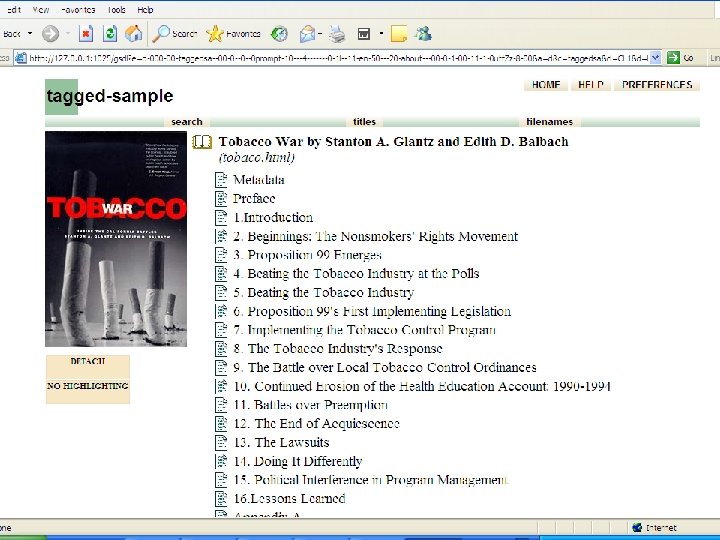The image size is (720, 540).
Task: Open page icon for Battles over Preemption
Action: tap(221, 405)
